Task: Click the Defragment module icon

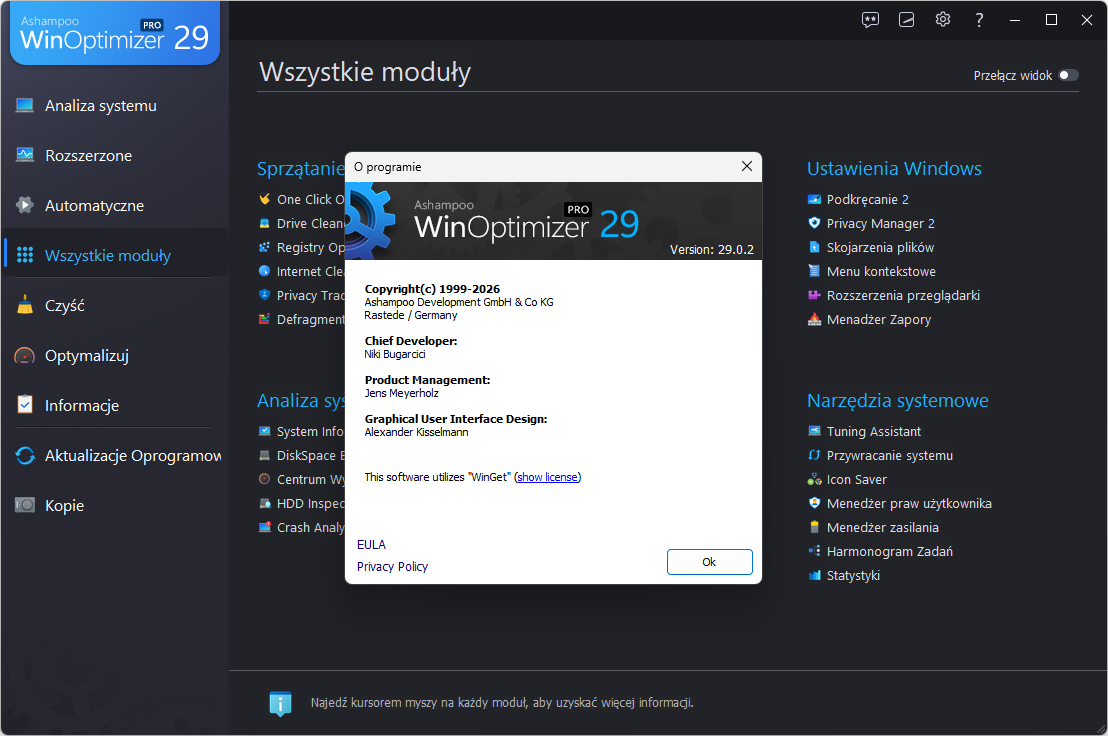Action: (264, 319)
